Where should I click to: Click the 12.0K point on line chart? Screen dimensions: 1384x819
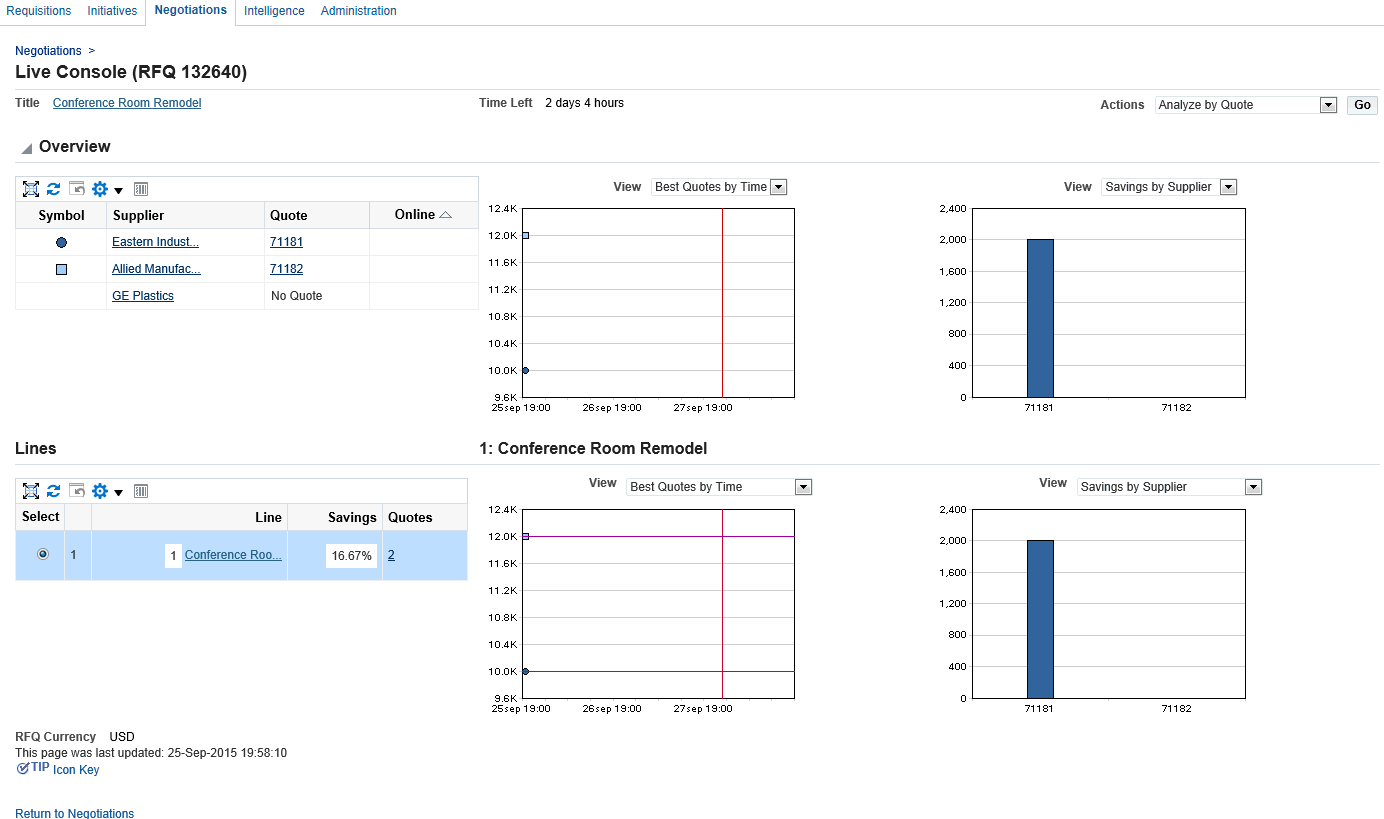pyautogui.click(x=525, y=536)
